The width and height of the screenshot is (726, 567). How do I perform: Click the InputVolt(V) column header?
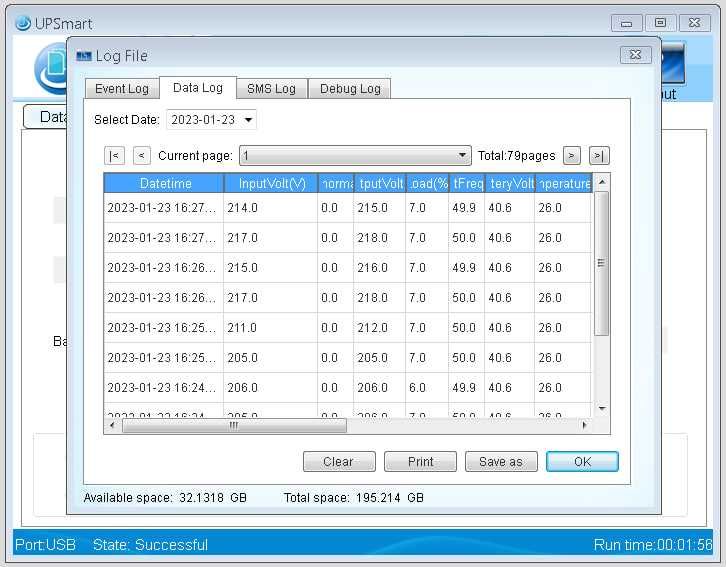point(271,183)
